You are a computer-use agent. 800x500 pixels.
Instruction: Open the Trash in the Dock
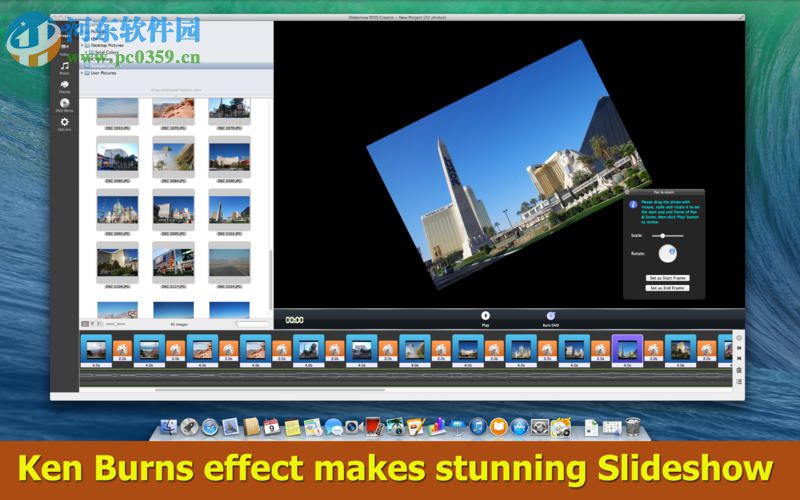[x=633, y=427]
